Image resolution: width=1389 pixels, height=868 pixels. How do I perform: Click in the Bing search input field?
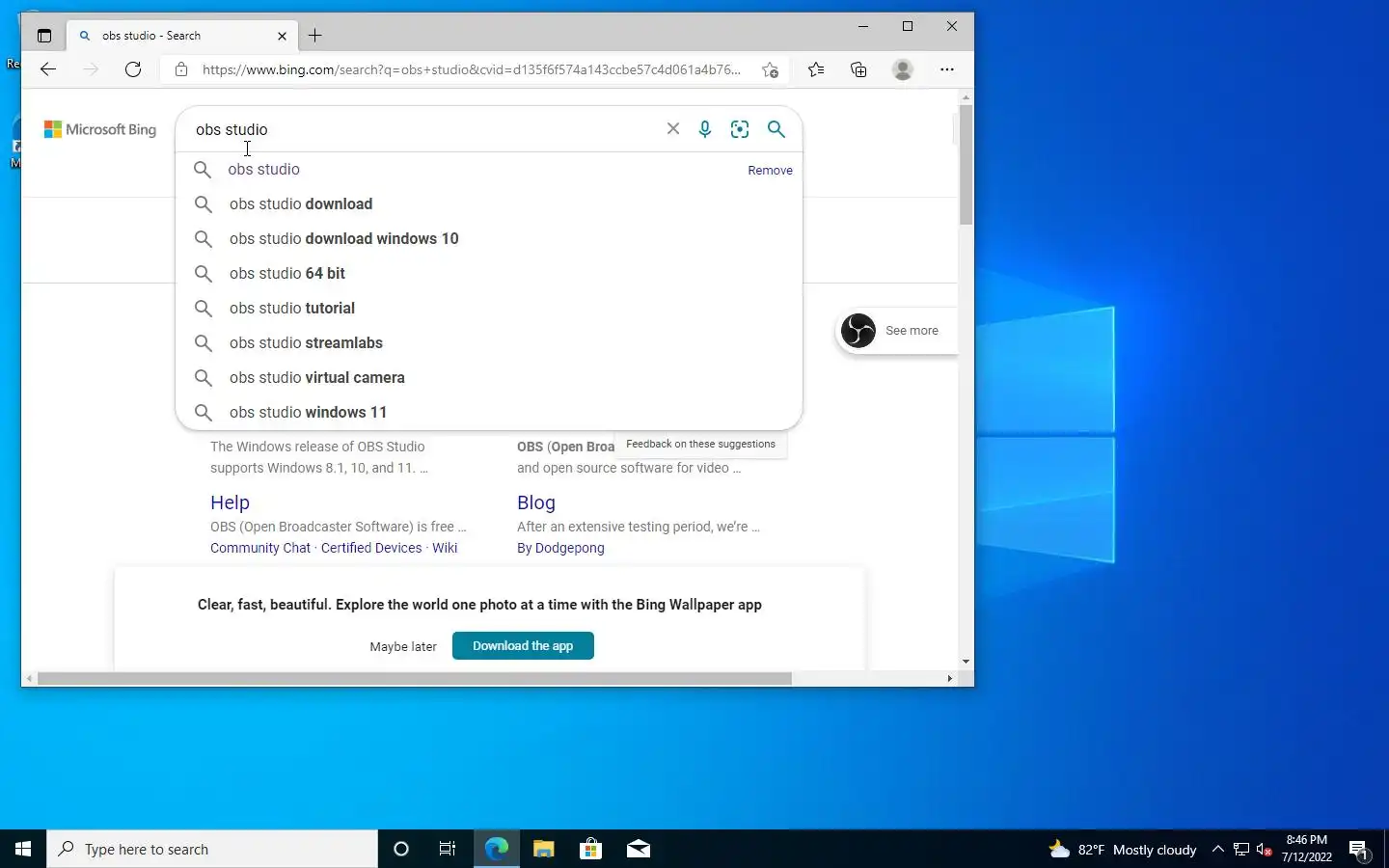424,129
